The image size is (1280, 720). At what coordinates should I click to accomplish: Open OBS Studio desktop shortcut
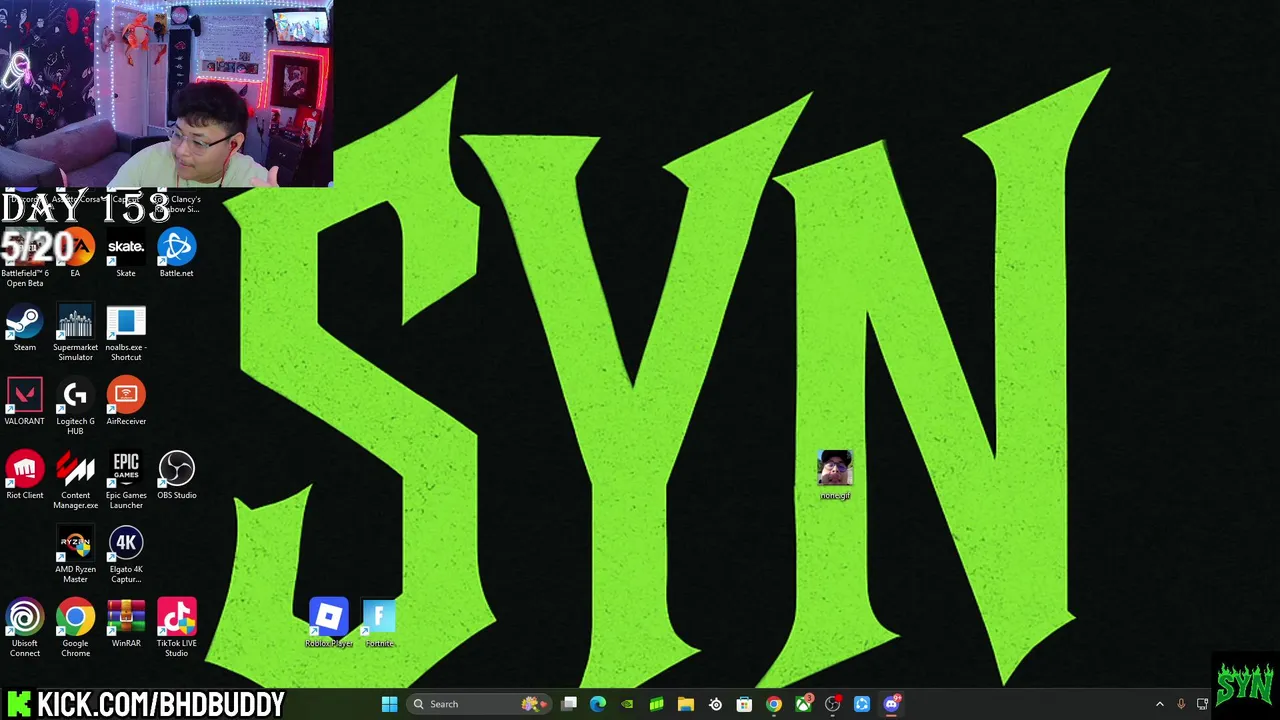pyautogui.click(x=176, y=476)
